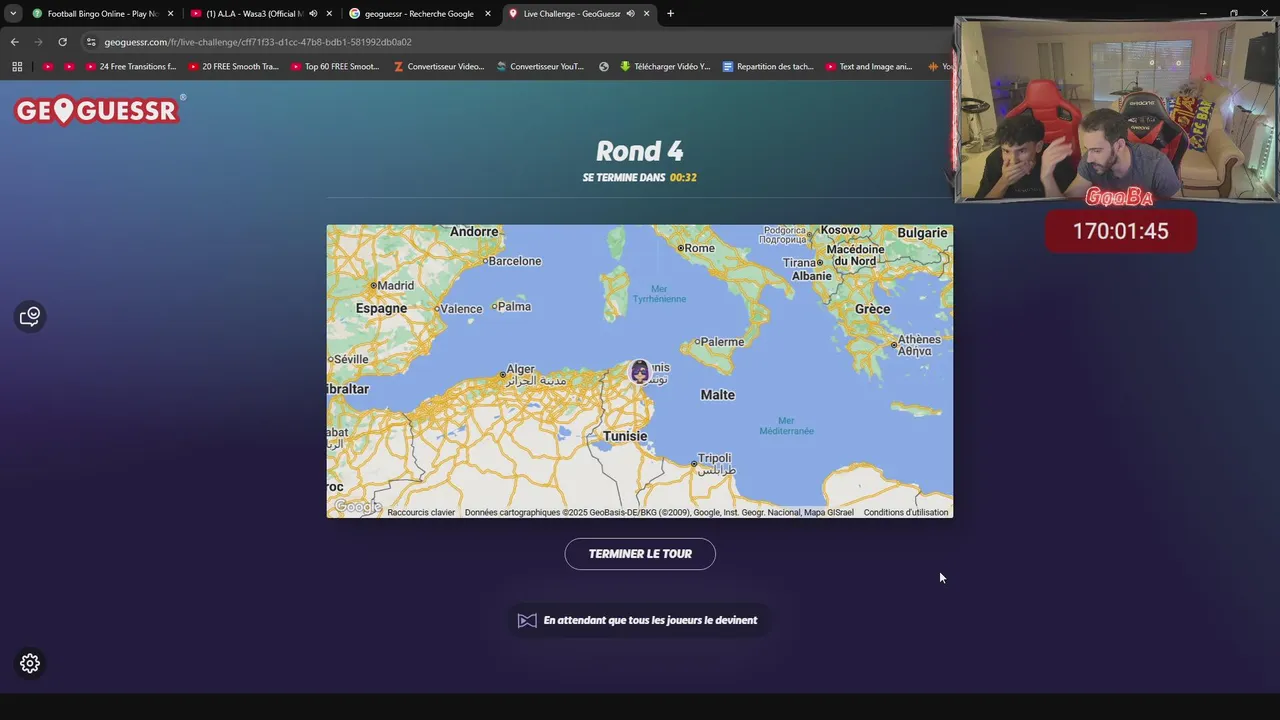Image resolution: width=1280 pixels, height=720 pixels.
Task: Click the player avatar pin on map
Action: (x=640, y=372)
